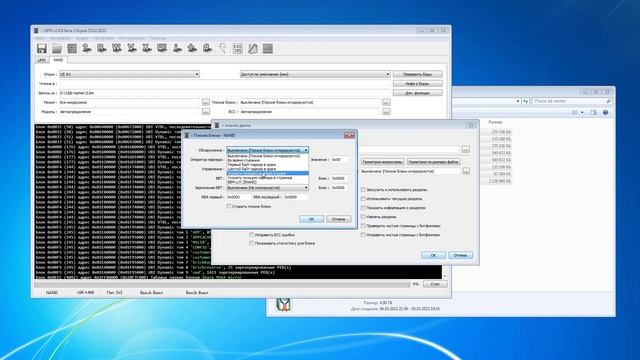This screenshot has width=640, height=360.
Task: Click the file thumbnail in Explorer details pane
Action: [283, 304]
